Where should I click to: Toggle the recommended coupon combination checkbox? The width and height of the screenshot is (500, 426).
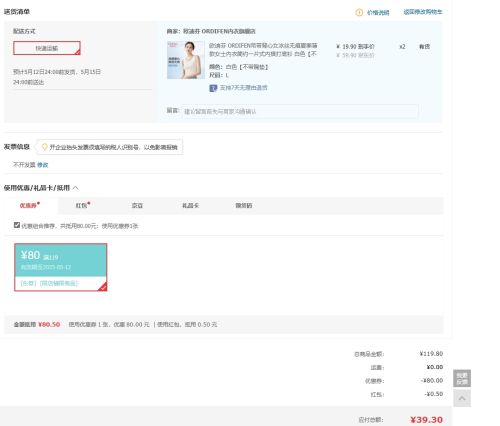[x=17, y=225]
